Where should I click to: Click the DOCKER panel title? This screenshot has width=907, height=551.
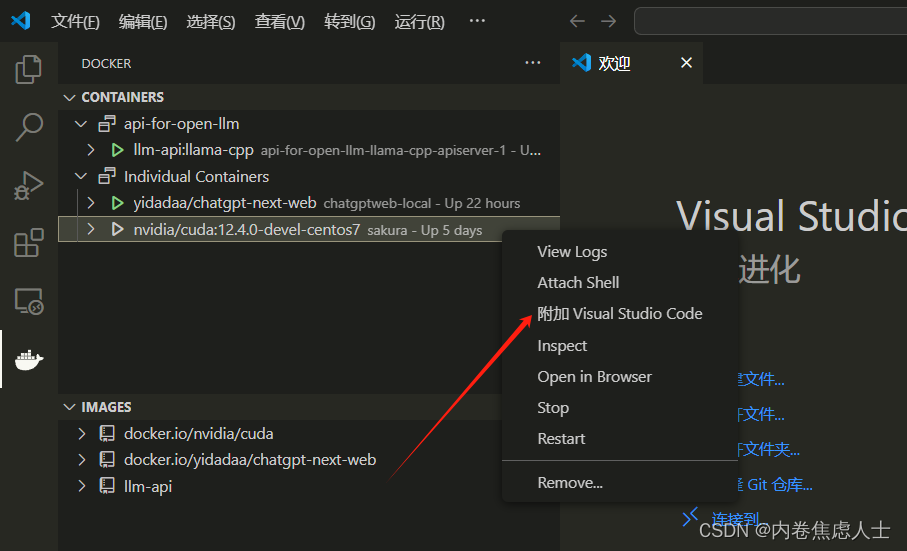[x=106, y=63]
